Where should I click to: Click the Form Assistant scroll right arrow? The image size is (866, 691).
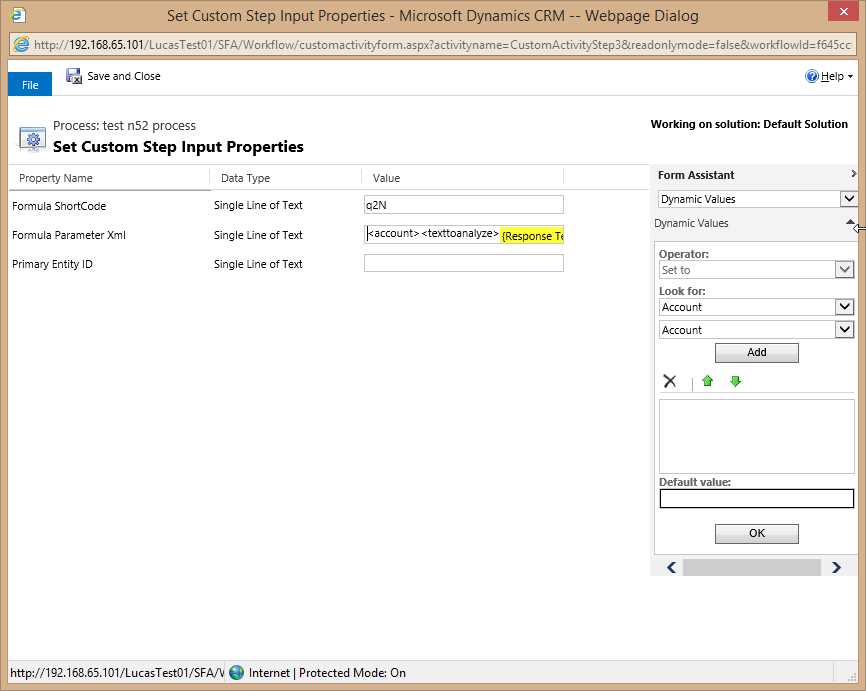click(x=836, y=567)
